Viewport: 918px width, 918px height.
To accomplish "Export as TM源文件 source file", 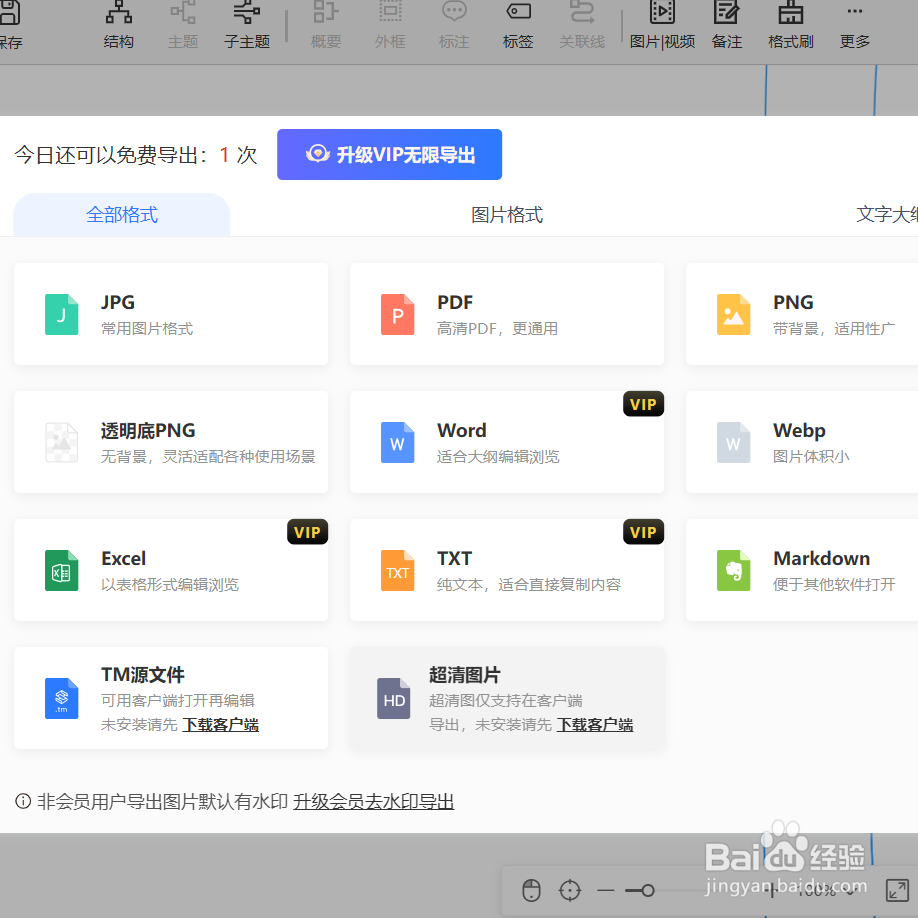I will coord(171,698).
